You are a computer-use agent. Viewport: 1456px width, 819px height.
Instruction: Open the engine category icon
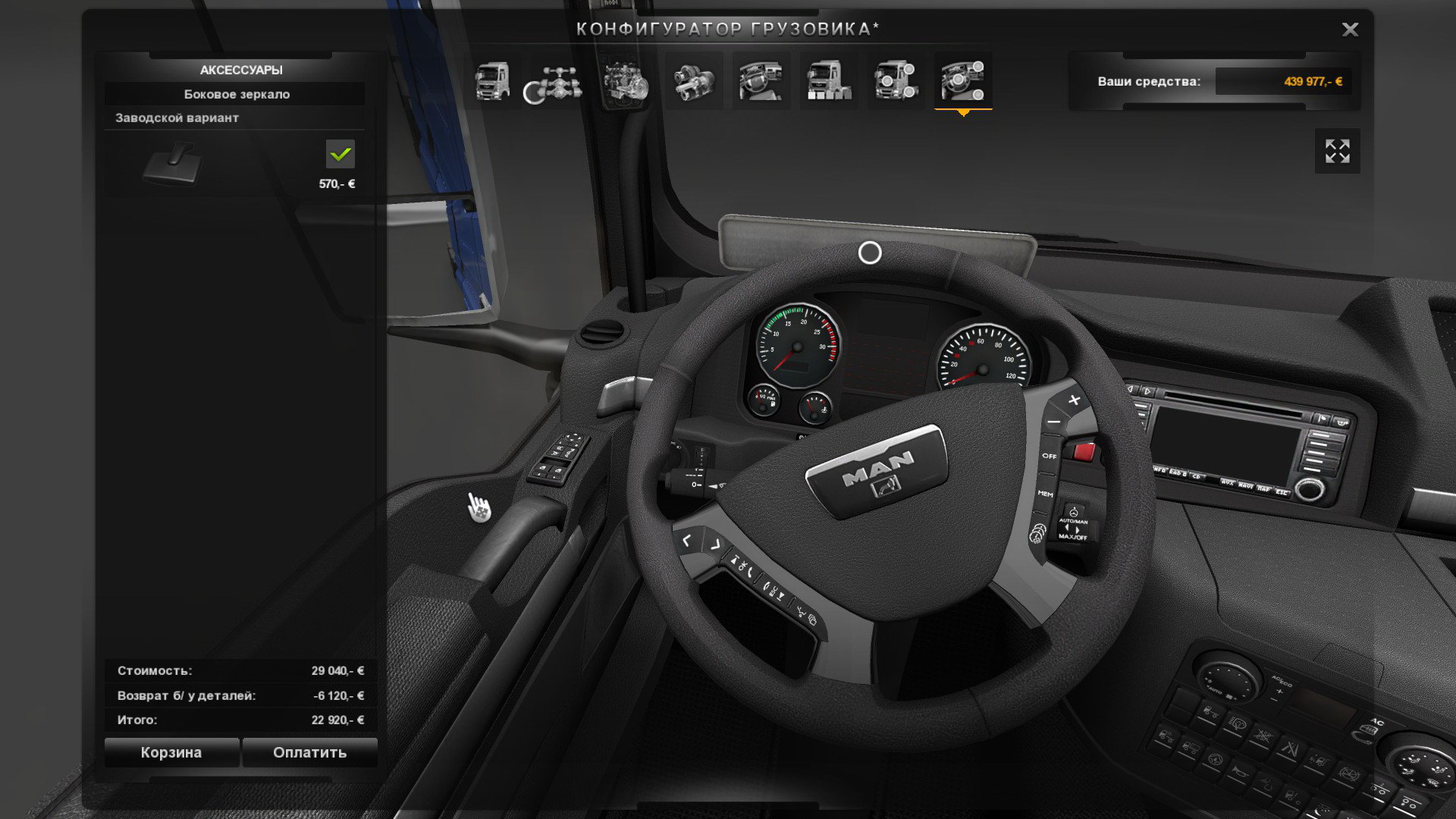tap(626, 81)
